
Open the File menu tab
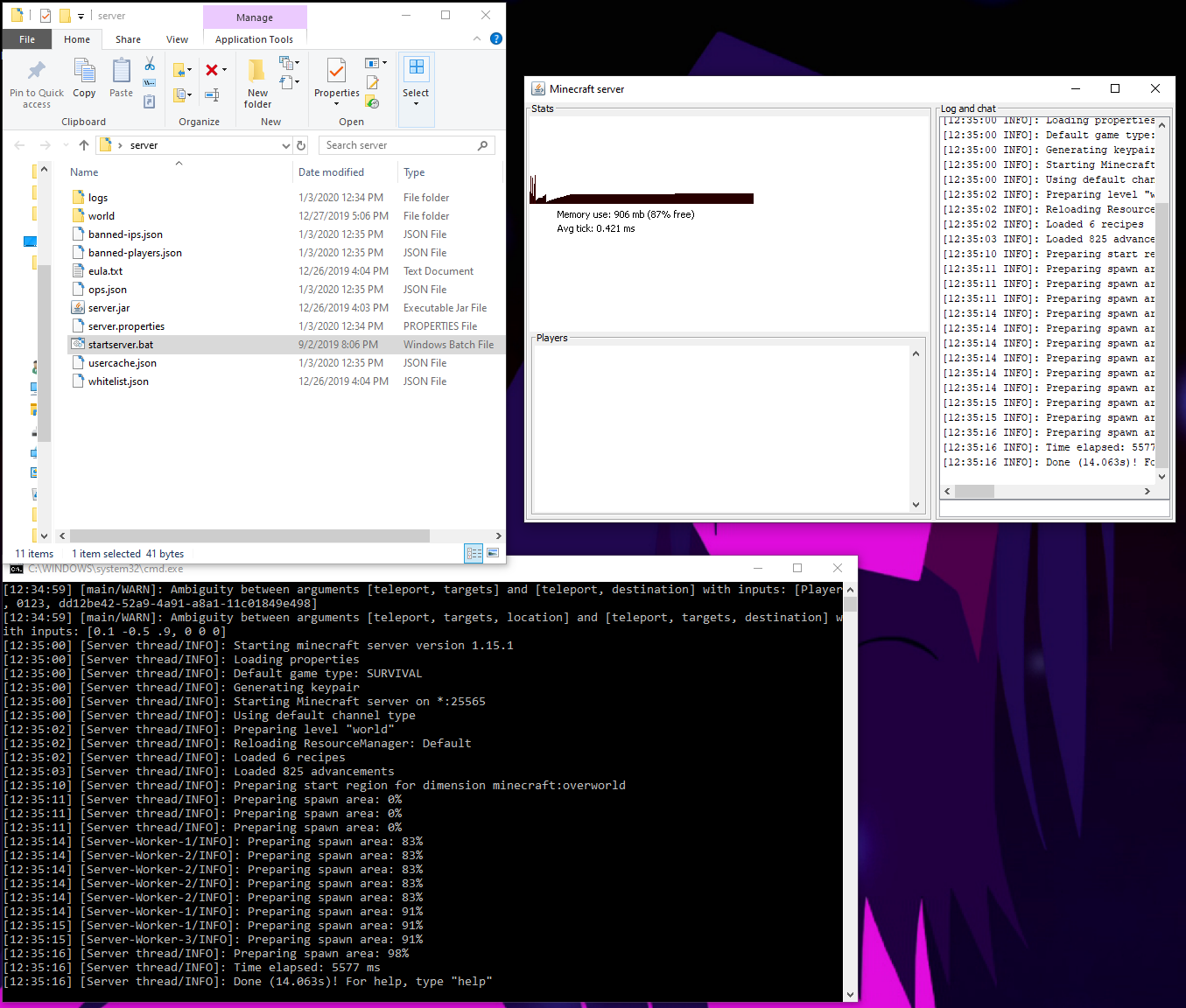click(27, 39)
